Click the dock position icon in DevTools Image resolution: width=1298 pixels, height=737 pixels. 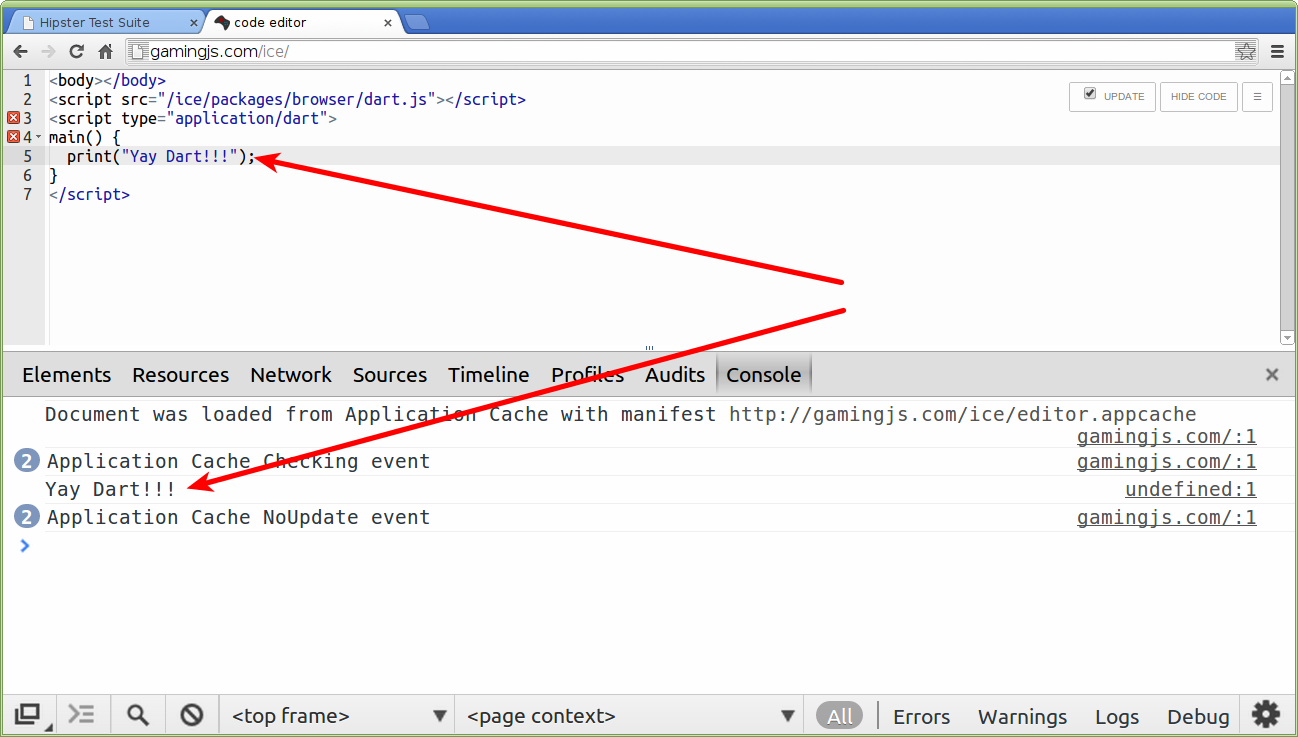coord(28,714)
